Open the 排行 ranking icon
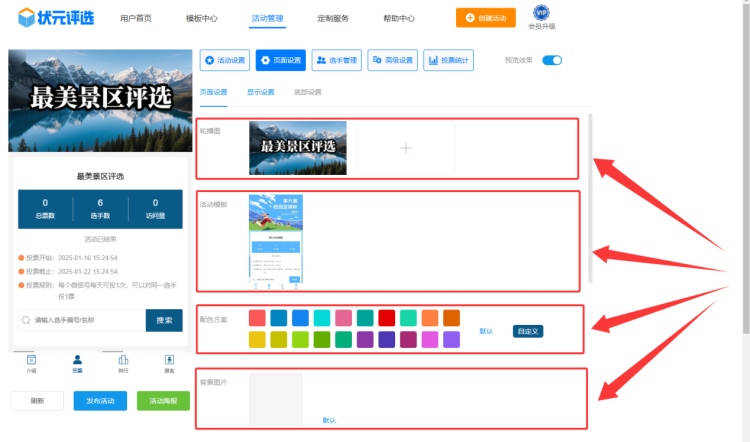 coord(123,361)
